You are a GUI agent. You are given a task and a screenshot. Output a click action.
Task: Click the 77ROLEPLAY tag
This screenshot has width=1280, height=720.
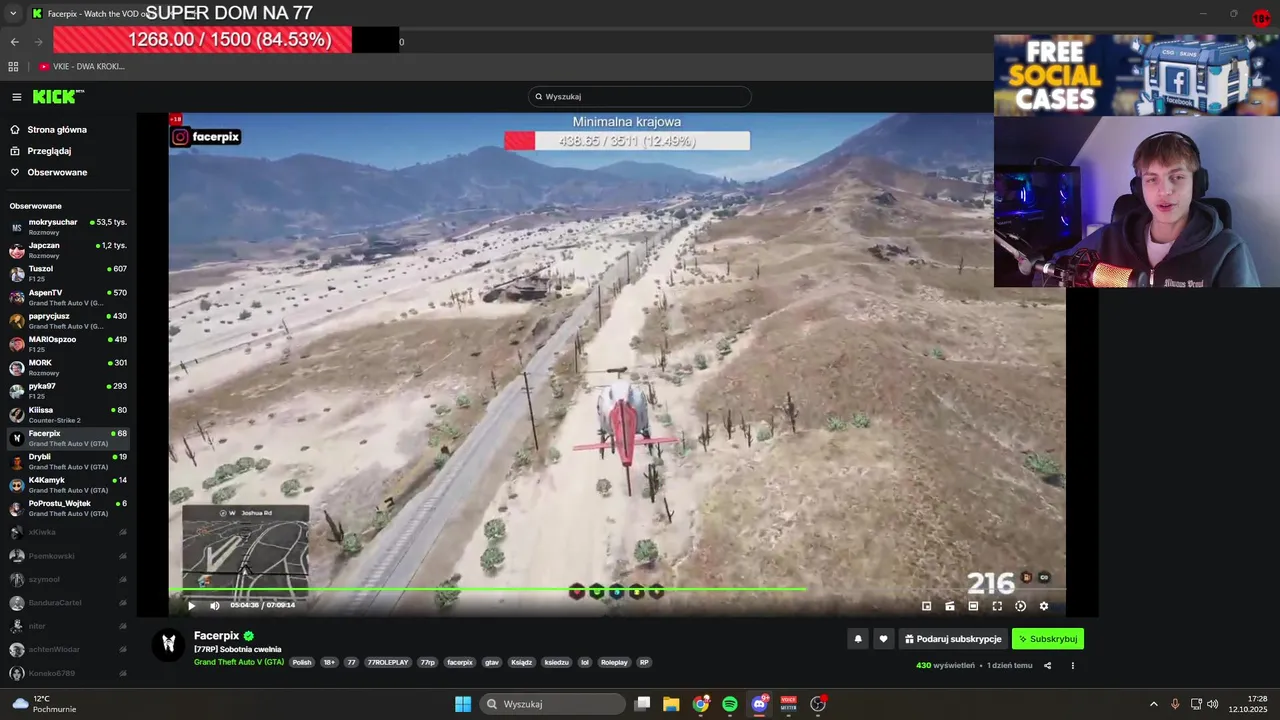tap(388, 663)
